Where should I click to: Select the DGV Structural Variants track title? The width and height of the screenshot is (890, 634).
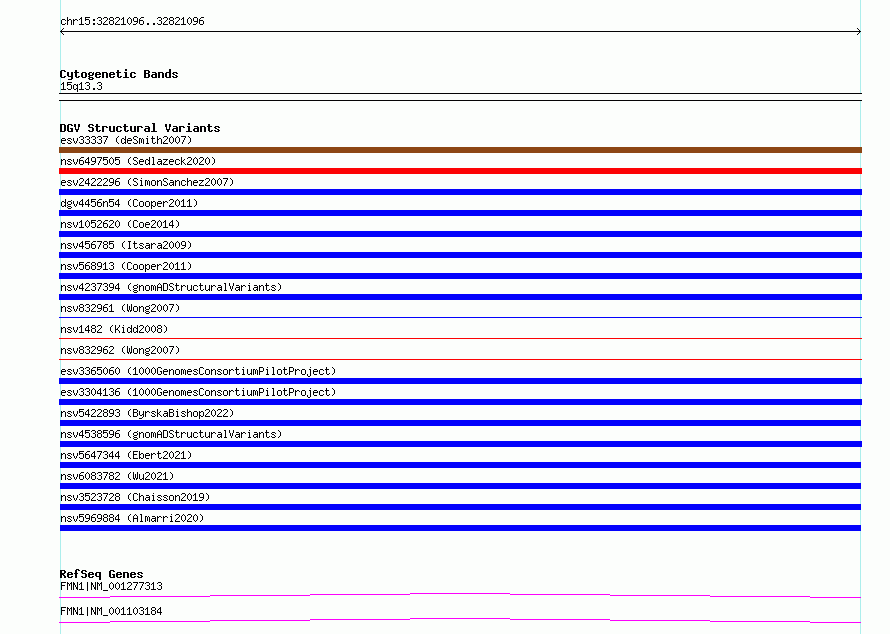pyautogui.click(x=140, y=128)
